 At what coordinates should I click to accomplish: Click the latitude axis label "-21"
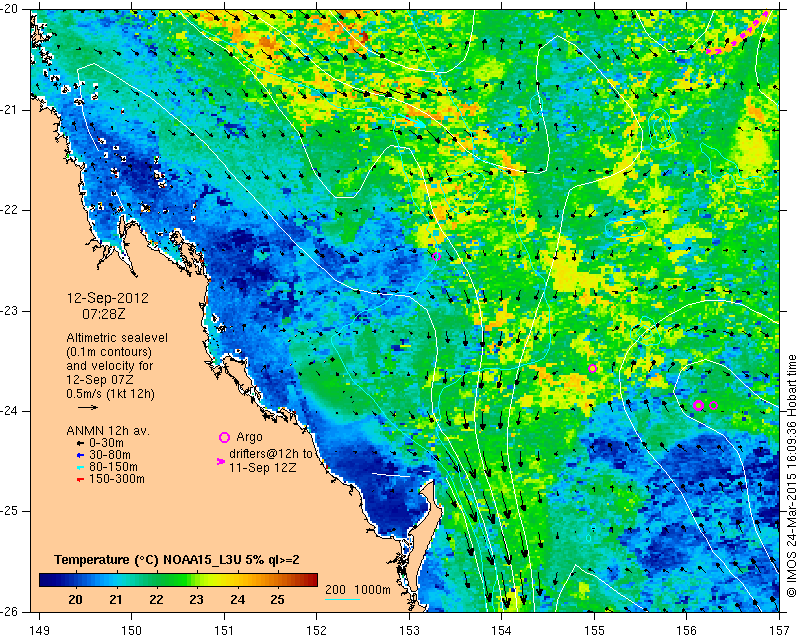pyautogui.click(x=10, y=110)
